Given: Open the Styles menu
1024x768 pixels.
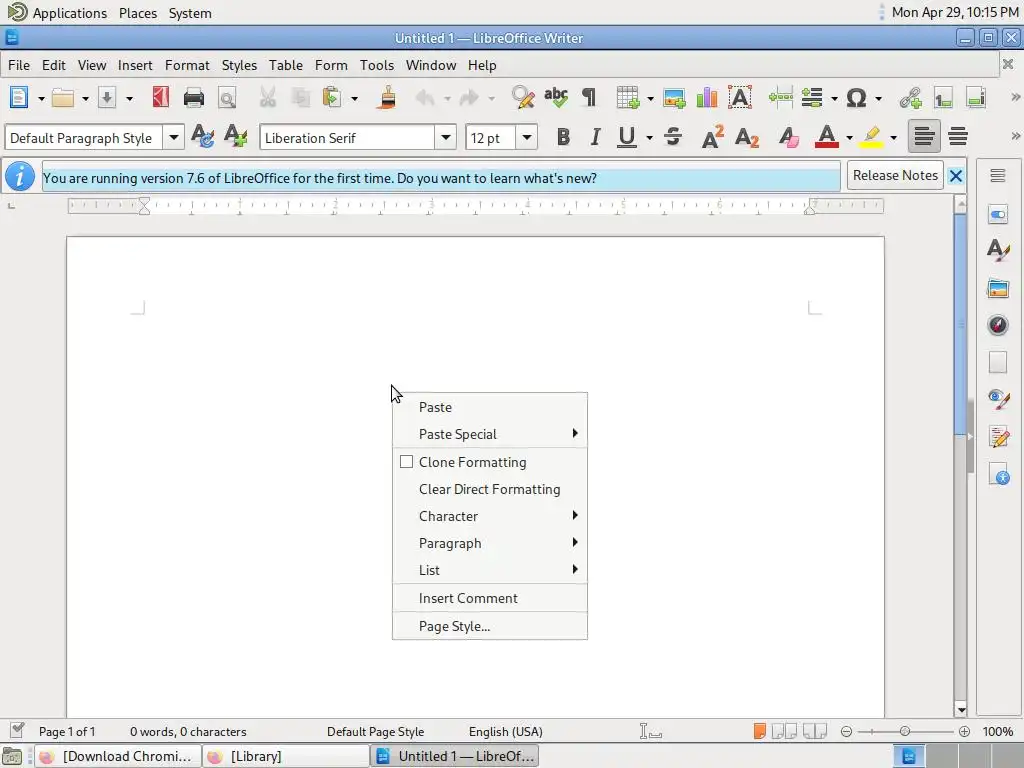Looking at the screenshot, I should 239,65.
